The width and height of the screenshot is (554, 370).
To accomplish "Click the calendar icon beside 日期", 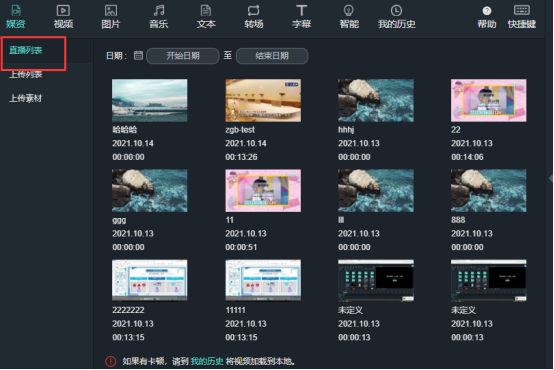I will point(138,55).
